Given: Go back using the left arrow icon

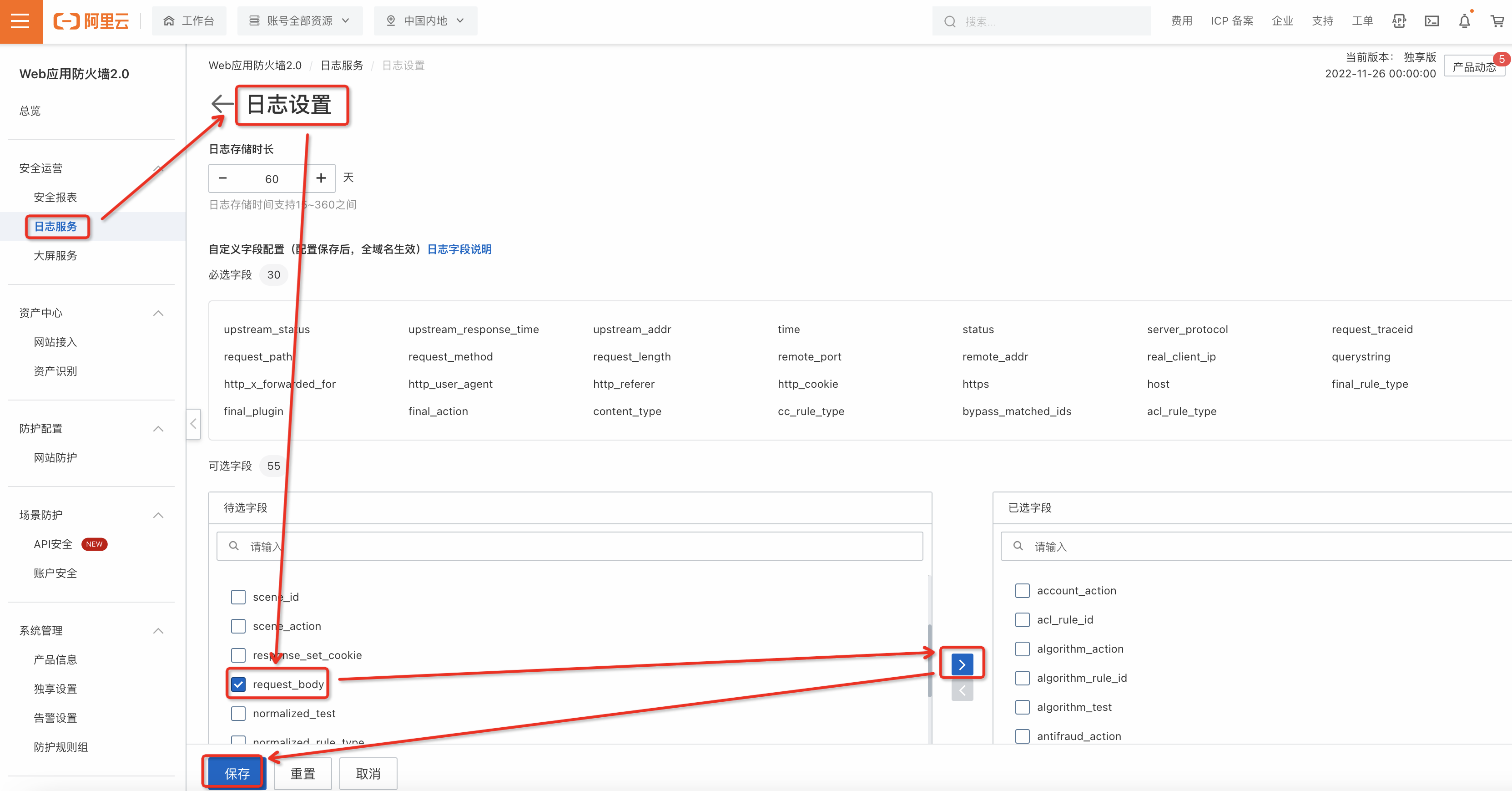Looking at the screenshot, I should pos(222,104).
